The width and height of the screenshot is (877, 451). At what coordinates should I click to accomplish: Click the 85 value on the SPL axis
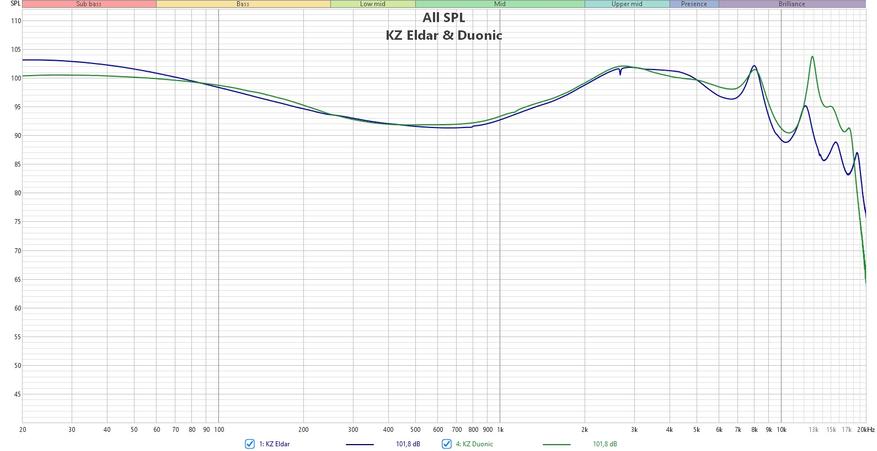[16, 165]
